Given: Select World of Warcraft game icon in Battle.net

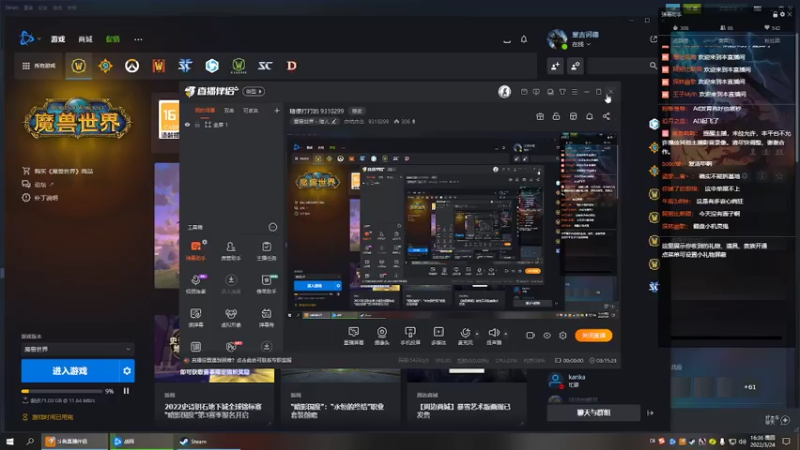Looking at the screenshot, I should pyautogui.click(x=78, y=66).
